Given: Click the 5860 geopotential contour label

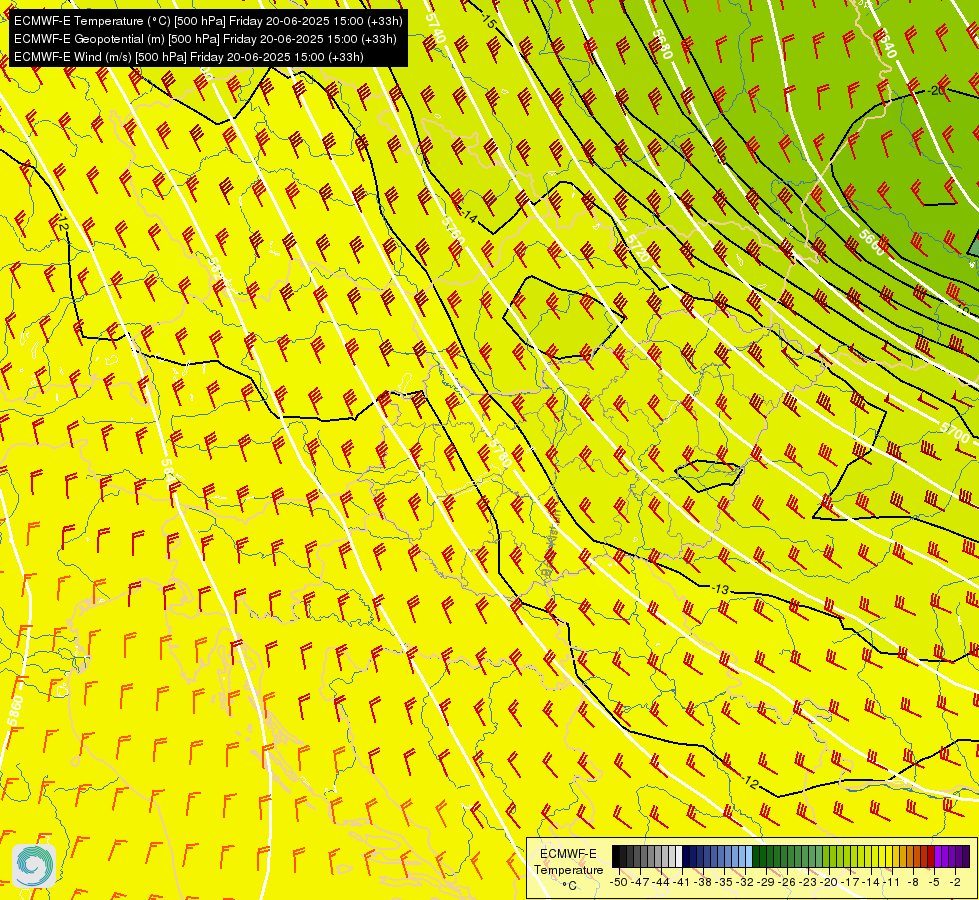Looking at the screenshot, I should [16, 711].
